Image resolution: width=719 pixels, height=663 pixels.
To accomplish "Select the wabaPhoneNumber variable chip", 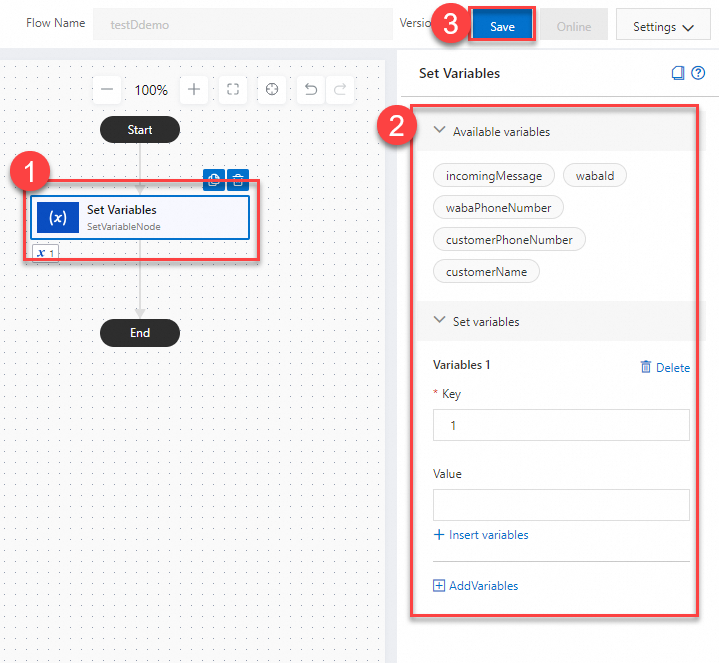I will coord(498,208).
